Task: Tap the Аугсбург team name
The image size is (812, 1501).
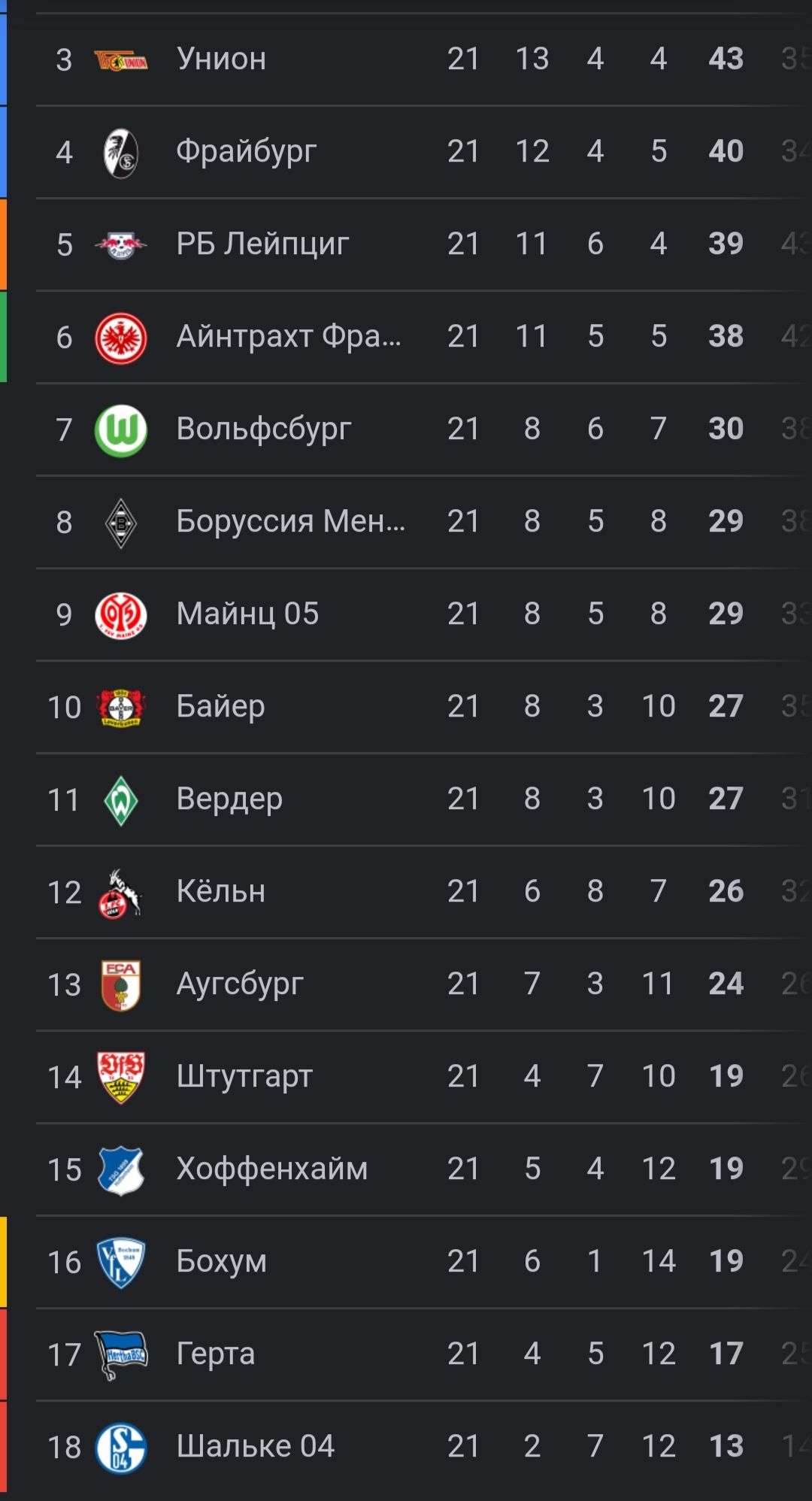Action: click(x=239, y=984)
